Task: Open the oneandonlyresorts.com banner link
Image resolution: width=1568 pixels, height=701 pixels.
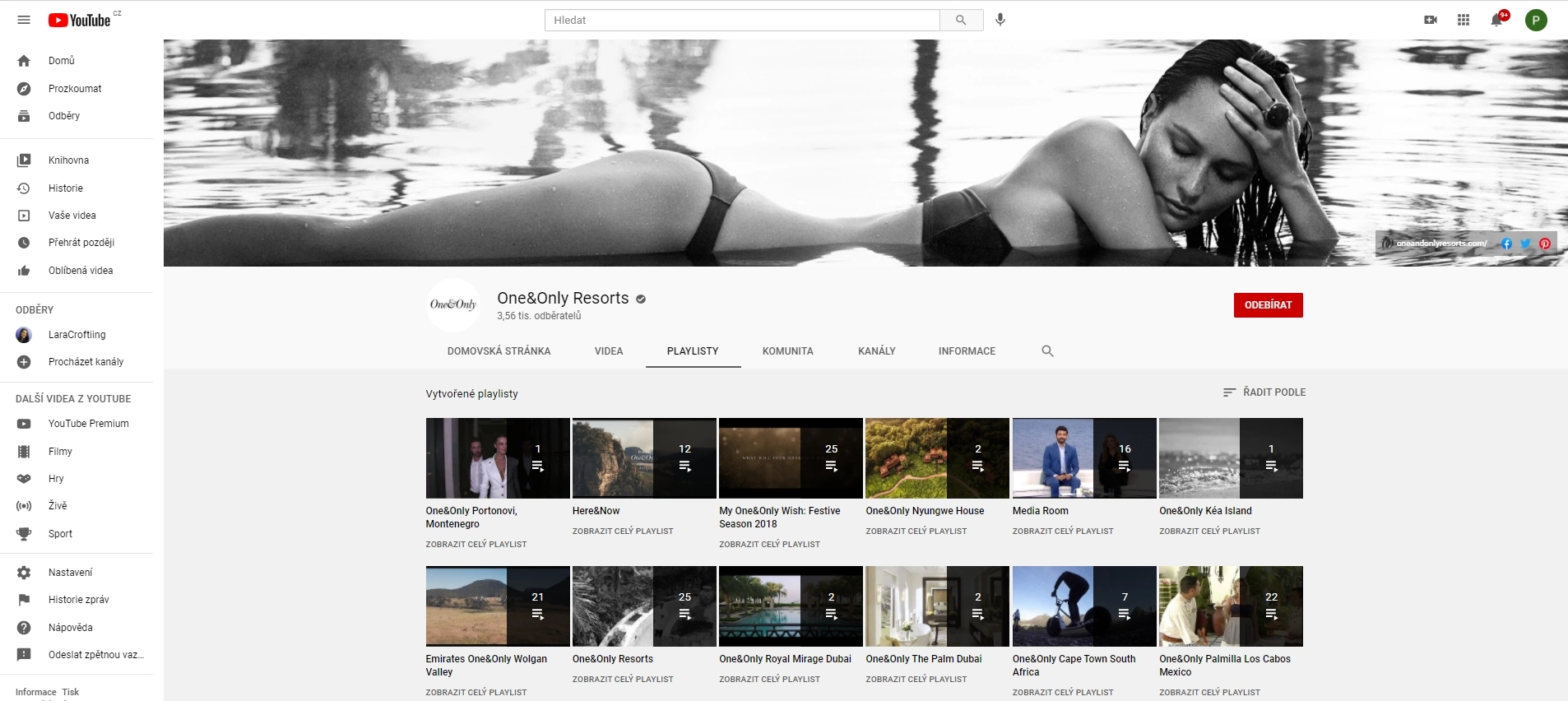Action: [1440, 244]
